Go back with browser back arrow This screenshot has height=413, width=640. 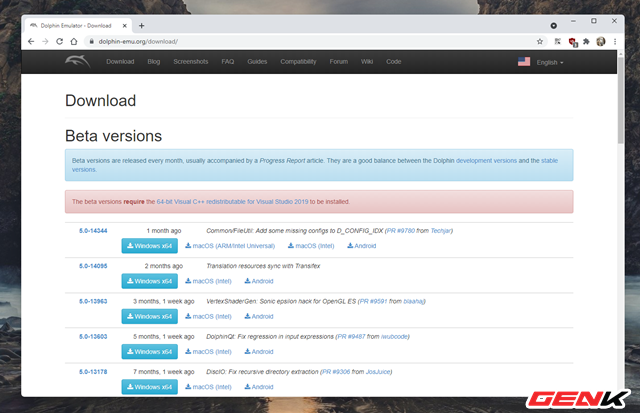[x=31, y=41]
